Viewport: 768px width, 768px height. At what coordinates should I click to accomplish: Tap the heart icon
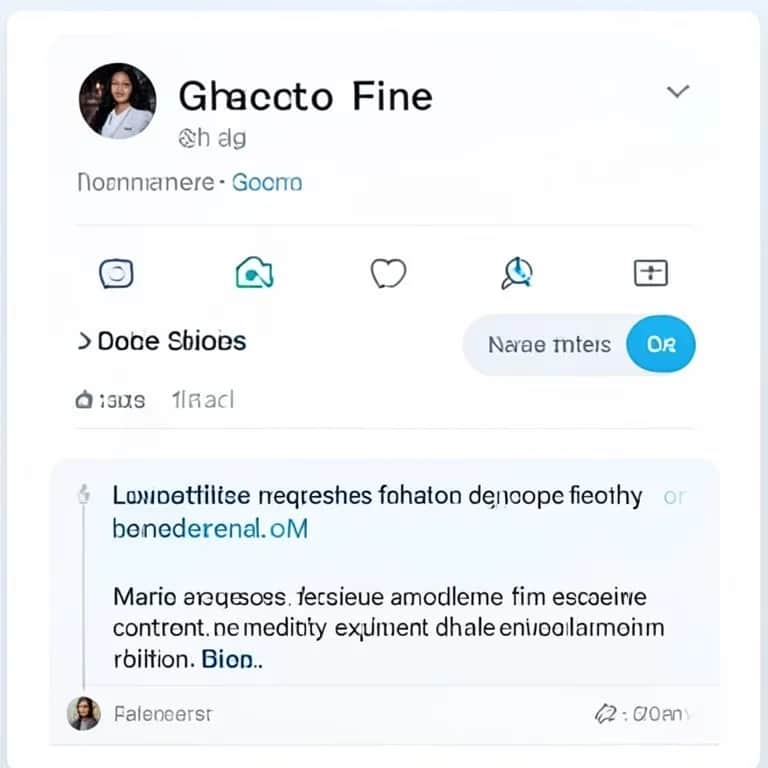[x=388, y=272]
